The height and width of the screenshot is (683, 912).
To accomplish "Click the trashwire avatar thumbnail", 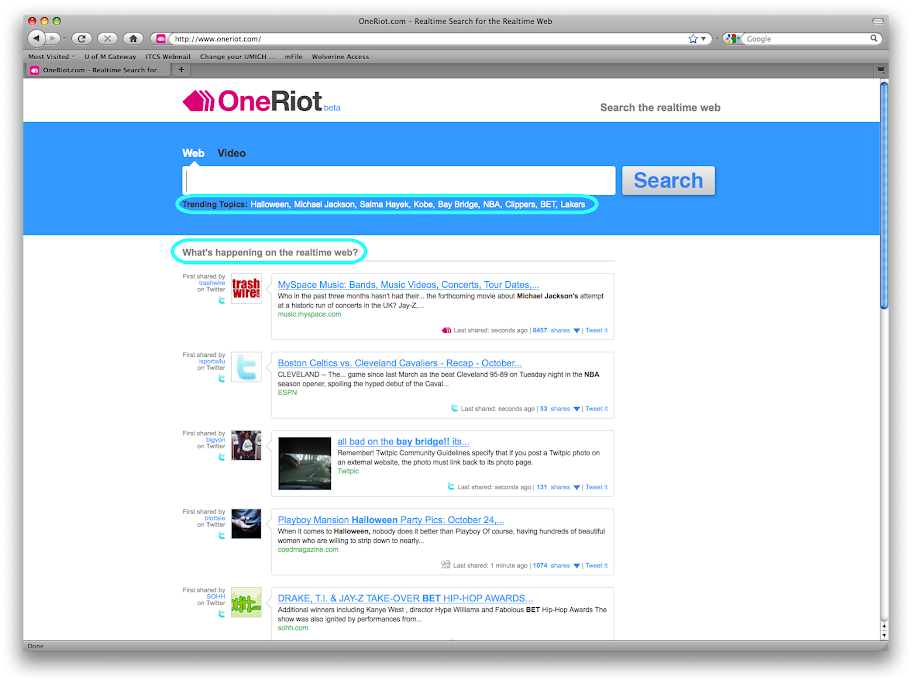I will [x=246, y=289].
